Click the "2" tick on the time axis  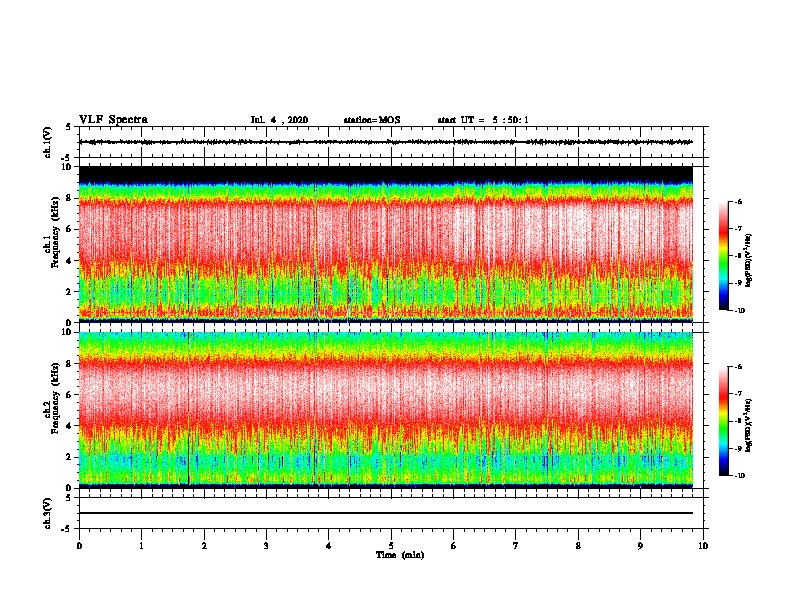point(204,545)
